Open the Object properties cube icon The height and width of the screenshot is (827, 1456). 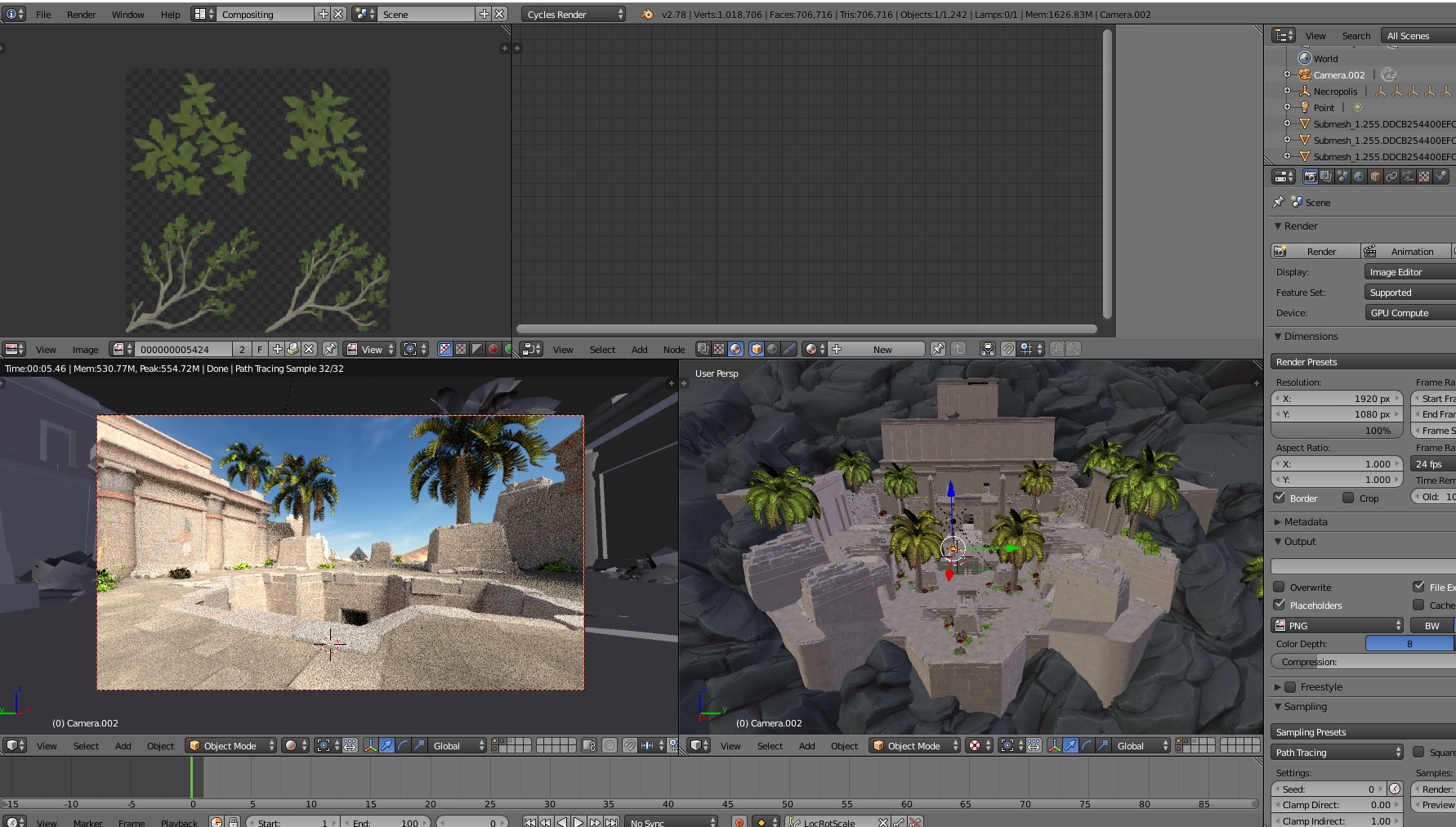tap(1375, 177)
